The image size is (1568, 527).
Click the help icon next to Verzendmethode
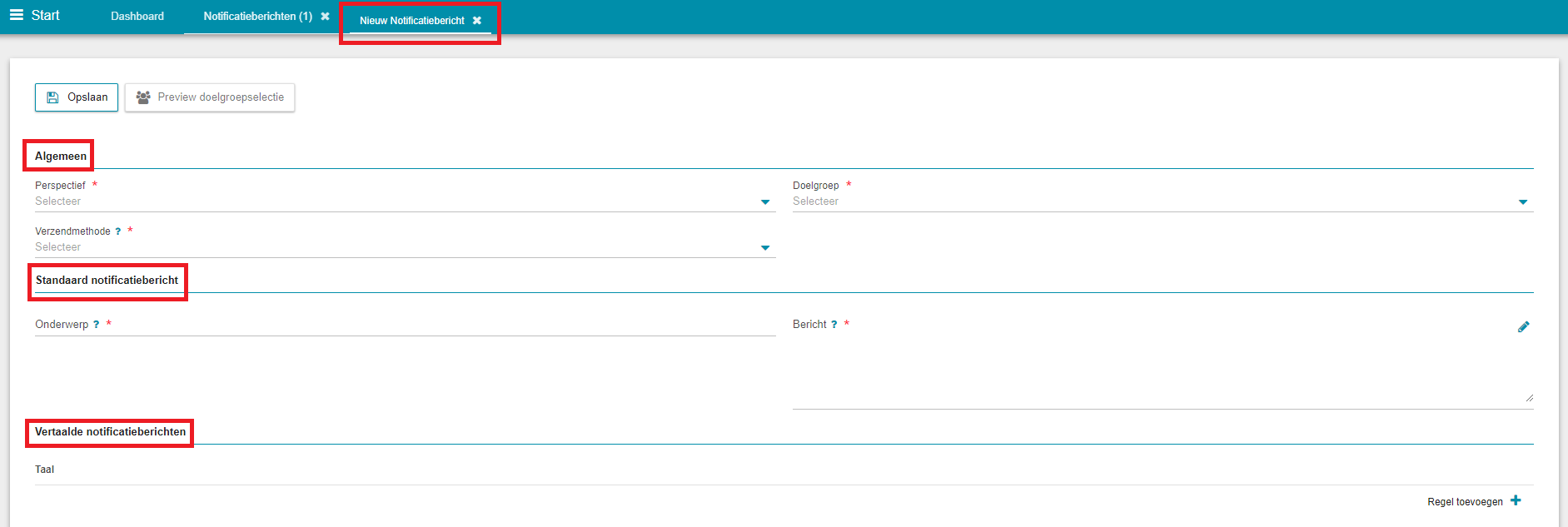tap(118, 231)
